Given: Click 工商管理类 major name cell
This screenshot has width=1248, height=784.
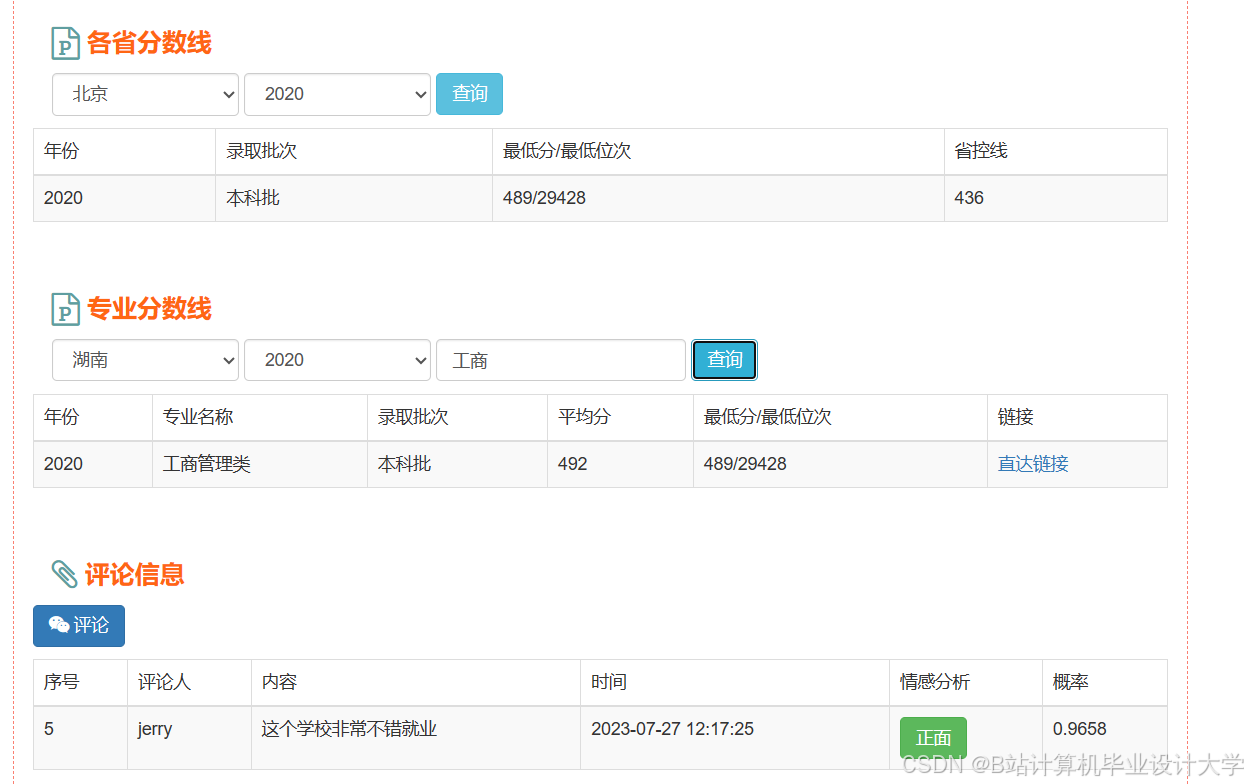Looking at the screenshot, I should click(207, 464).
